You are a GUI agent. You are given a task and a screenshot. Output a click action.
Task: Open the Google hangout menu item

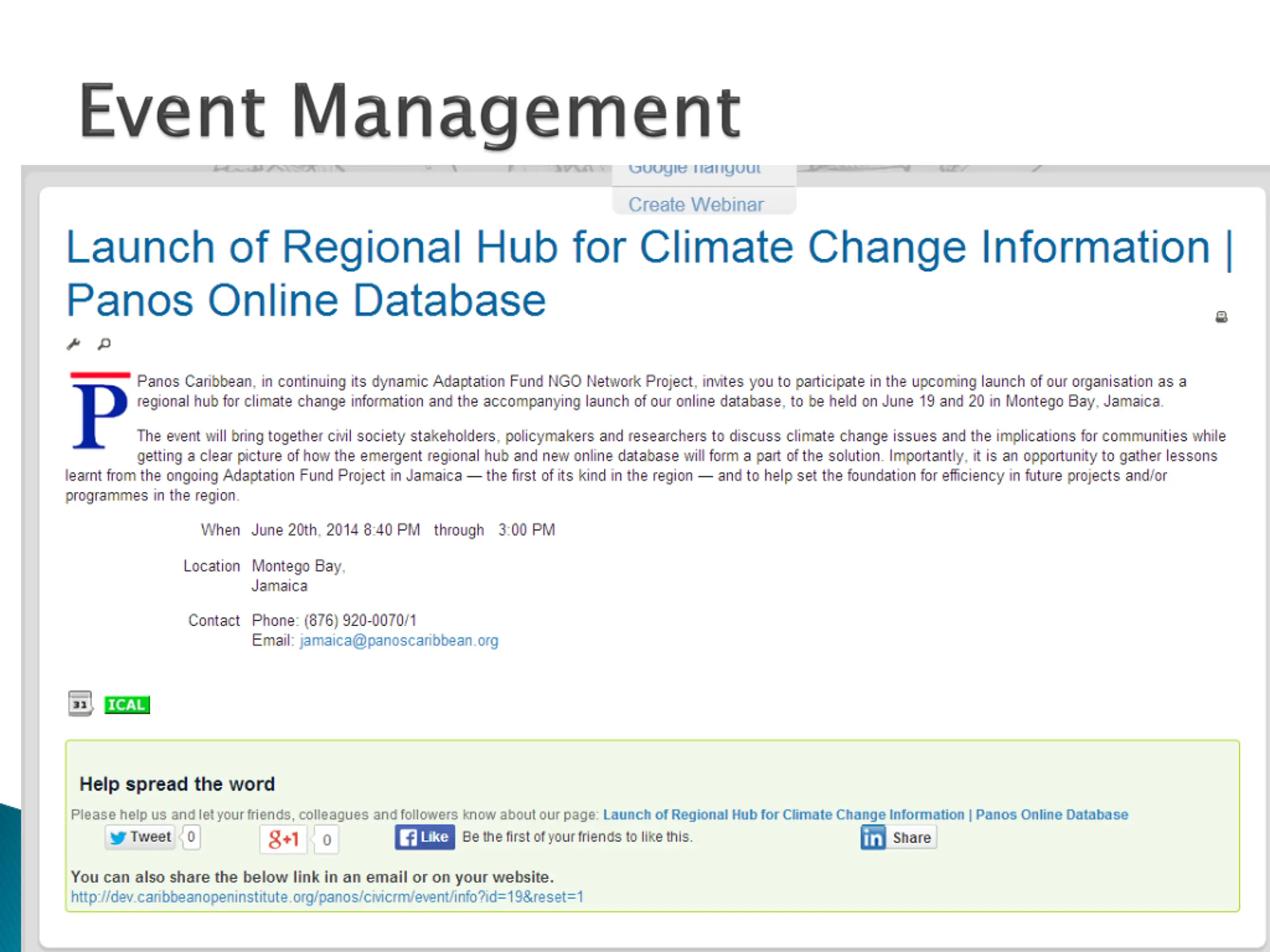pyautogui.click(x=695, y=169)
